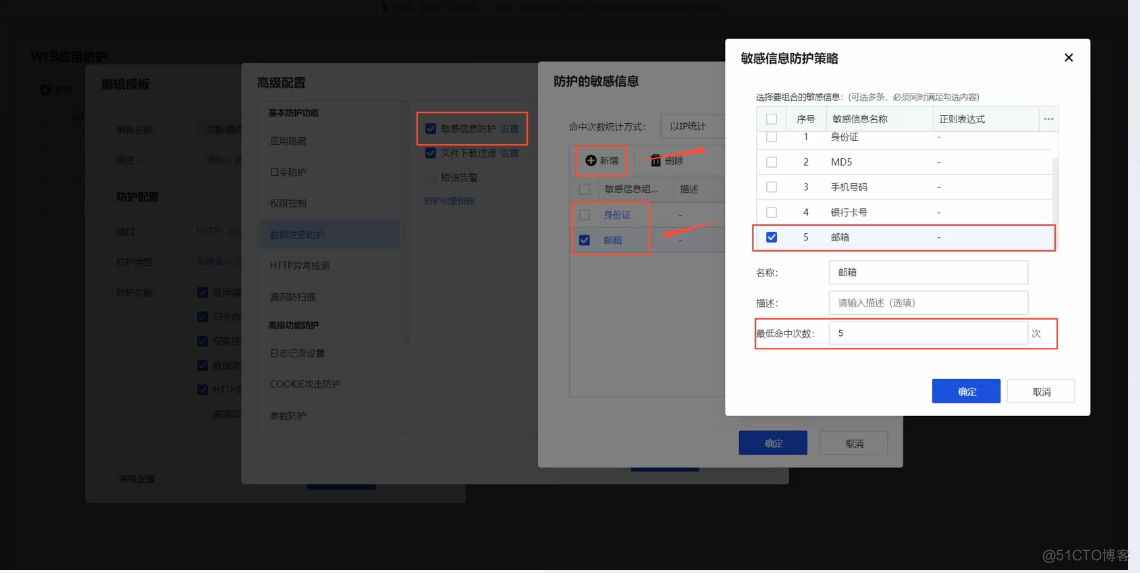Open the column options ellipsis icon
This screenshot has width=1140, height=573.
click(x=1048, y=119)
